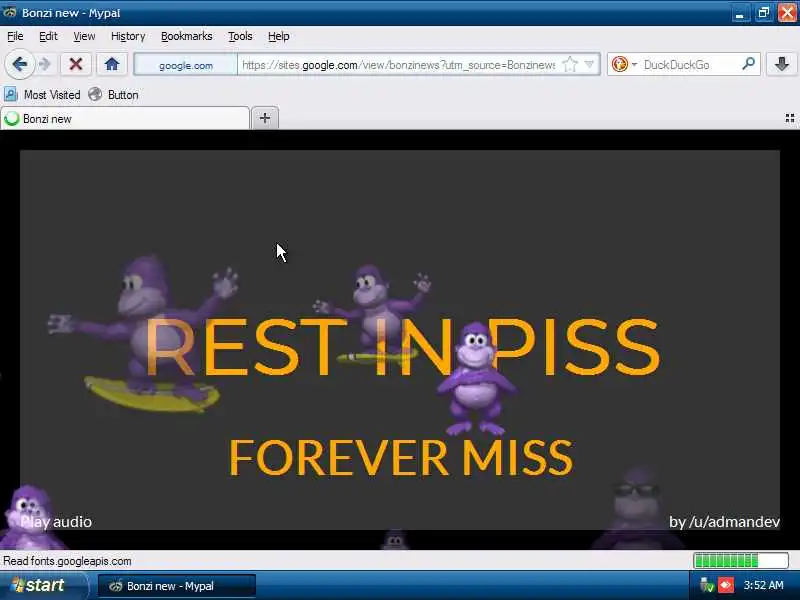
Task: Click the Button bookmark in bookmarks toolbar
Action: pos(113,95)
